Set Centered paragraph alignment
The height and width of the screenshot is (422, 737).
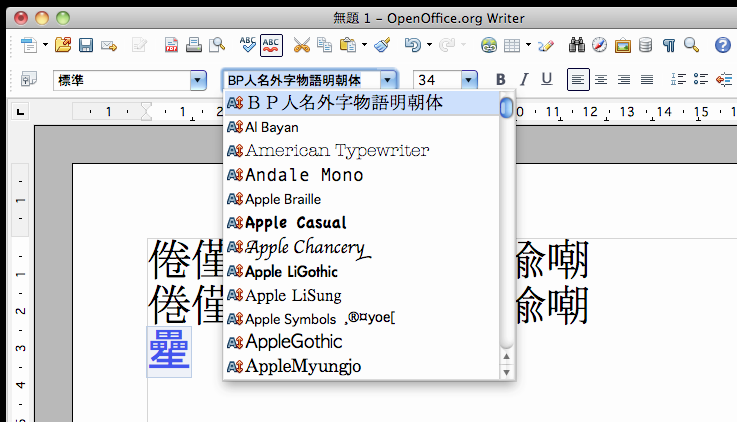click(x=601, y=79)
